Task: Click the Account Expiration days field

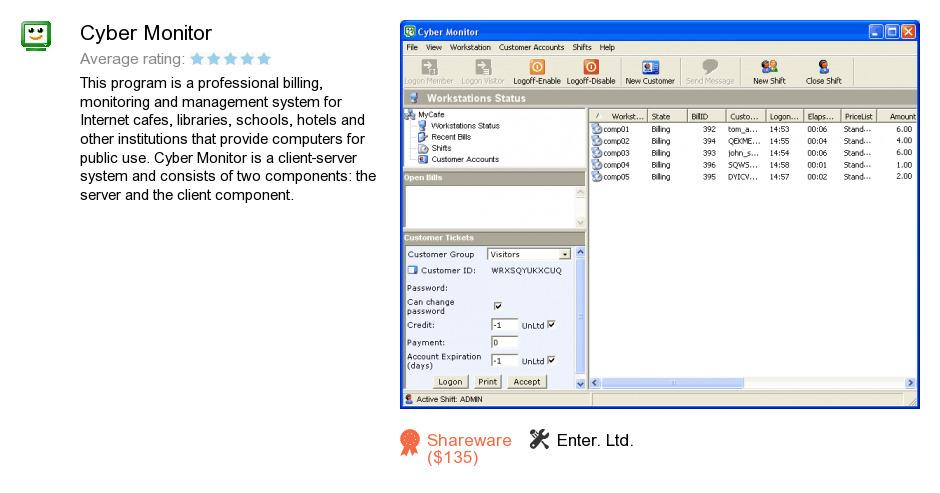Action: tap(504, 360)
